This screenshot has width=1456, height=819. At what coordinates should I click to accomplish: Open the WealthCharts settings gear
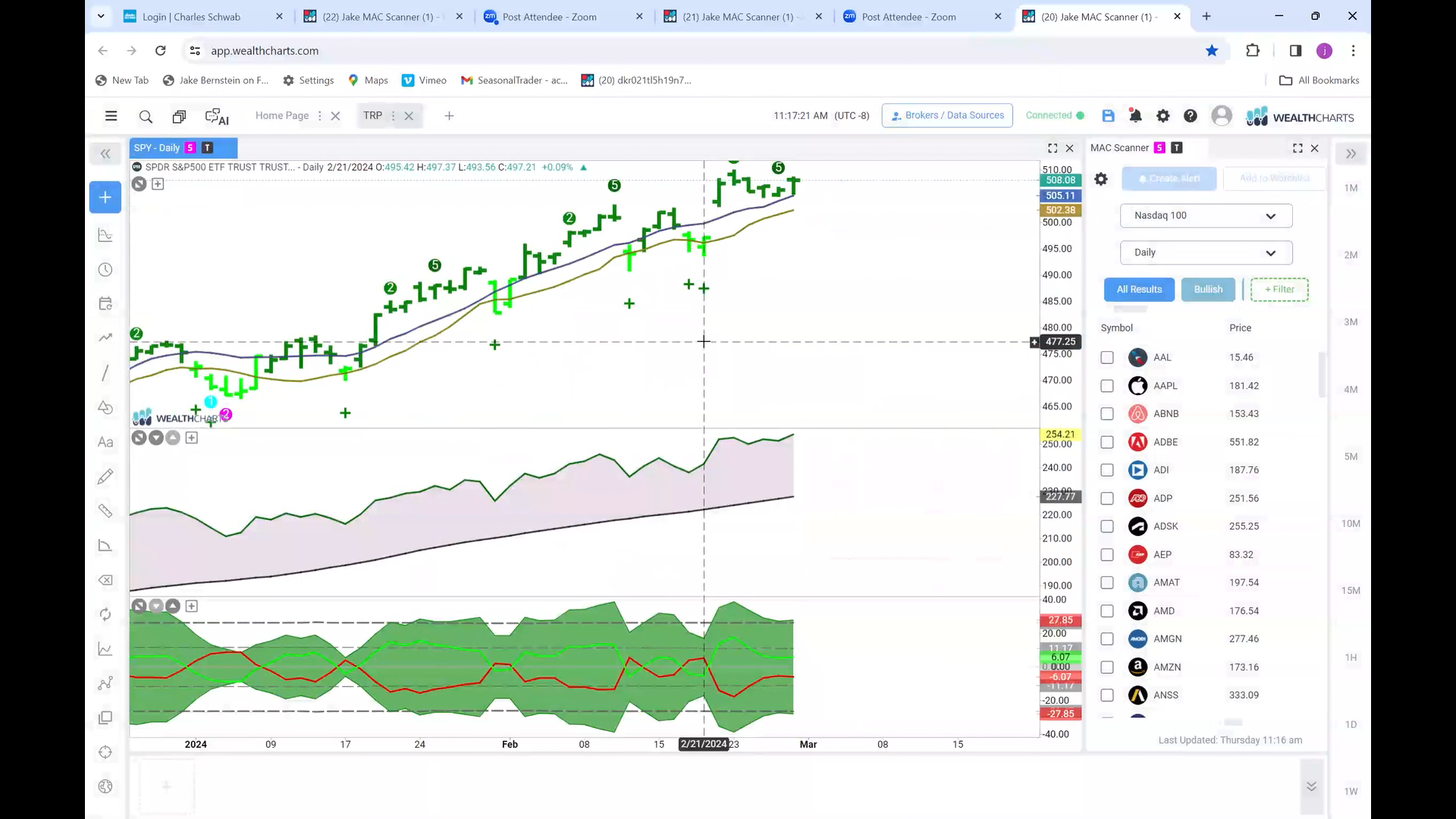click(x=1163, y=115)
